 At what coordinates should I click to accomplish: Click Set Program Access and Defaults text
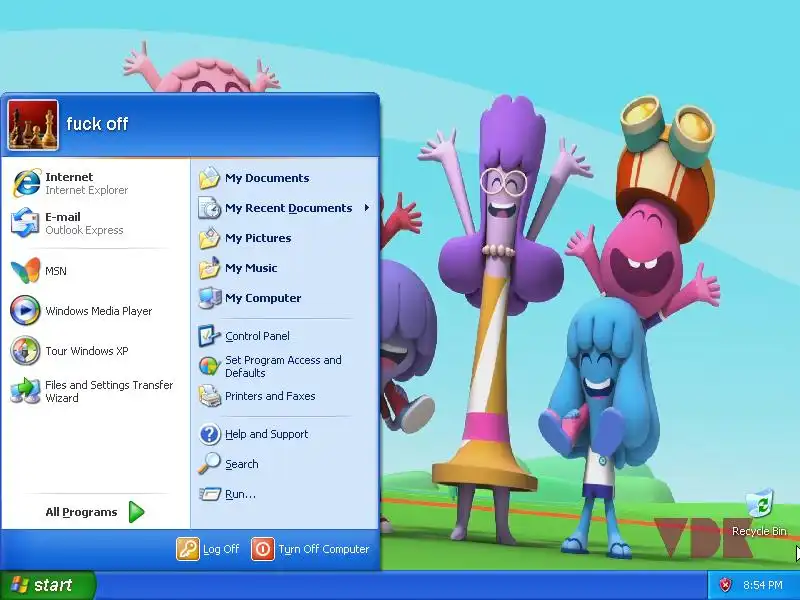283,366
